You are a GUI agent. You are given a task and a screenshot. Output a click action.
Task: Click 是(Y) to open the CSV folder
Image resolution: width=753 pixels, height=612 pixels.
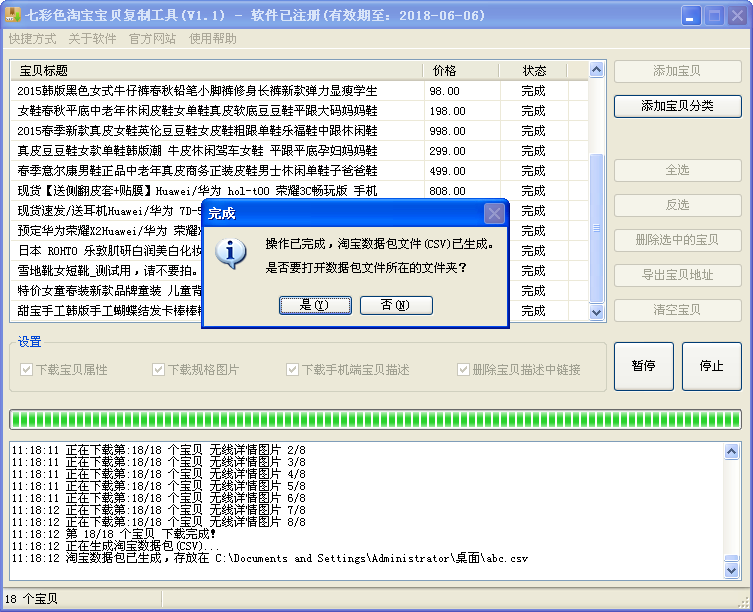[x=315, y=306]
